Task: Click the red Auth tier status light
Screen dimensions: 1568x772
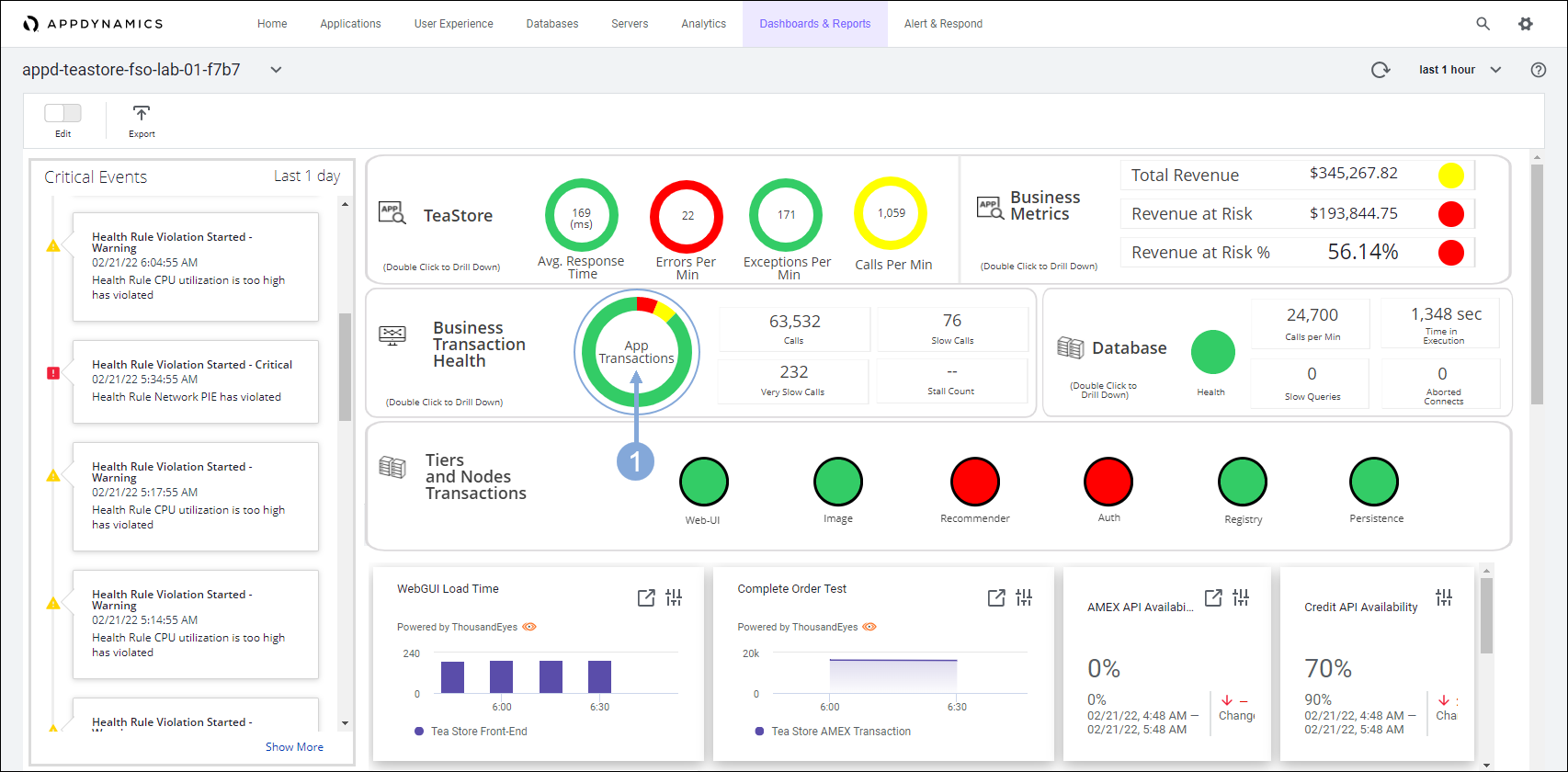Action: tap(1108, 482)
